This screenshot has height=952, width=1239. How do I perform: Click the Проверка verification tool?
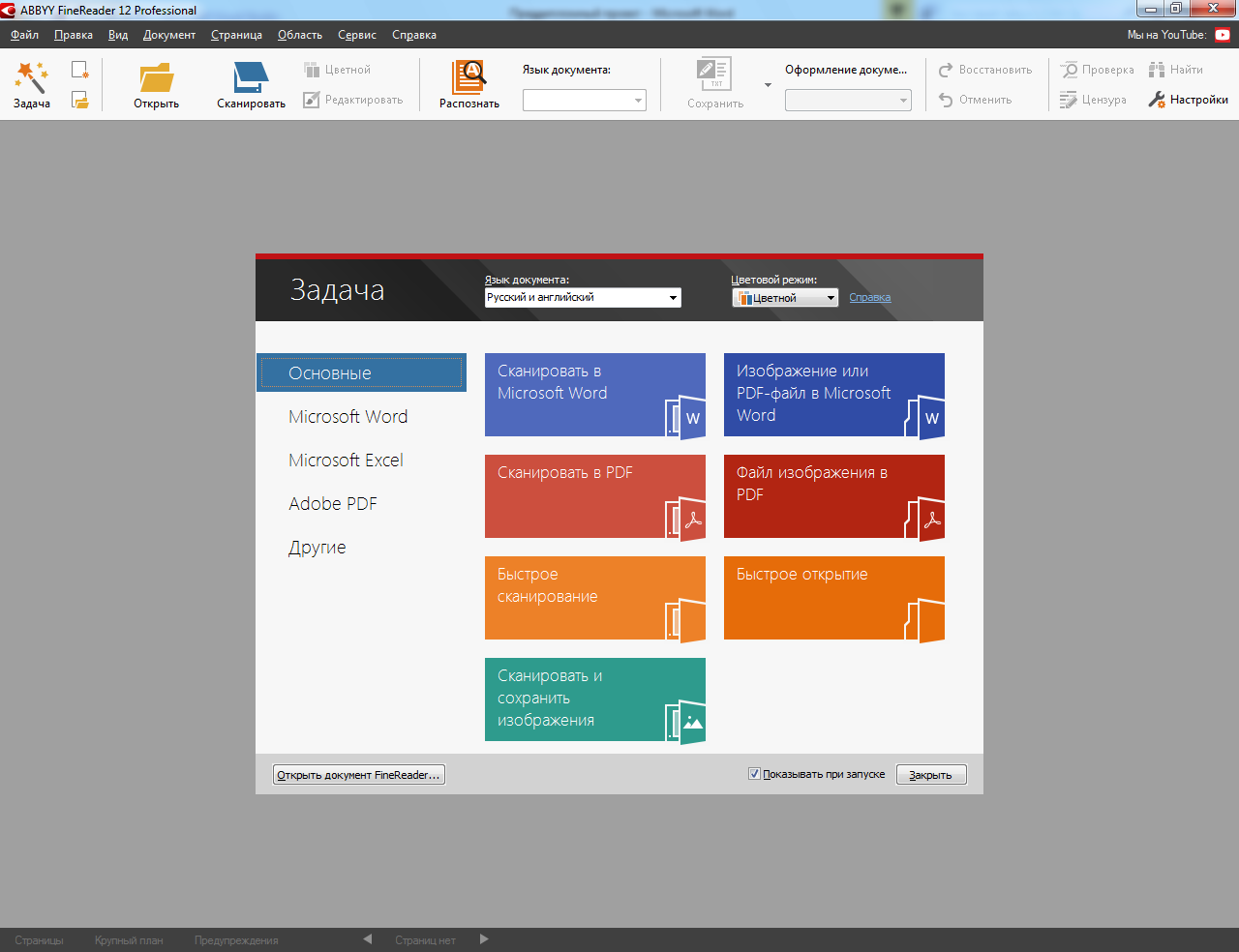[x=1097, y=70]
